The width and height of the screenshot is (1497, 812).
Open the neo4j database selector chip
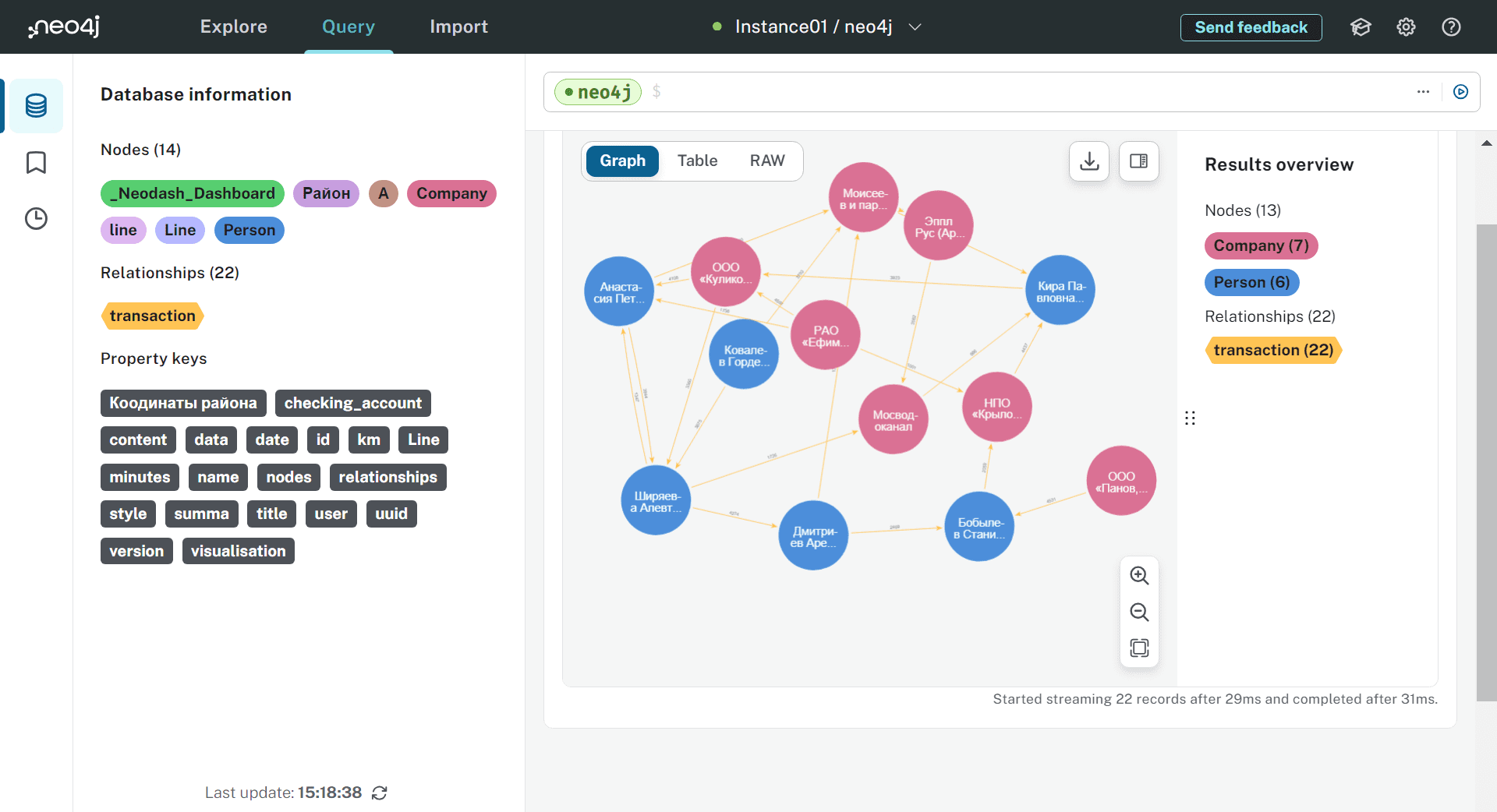(x=597, y=92)
